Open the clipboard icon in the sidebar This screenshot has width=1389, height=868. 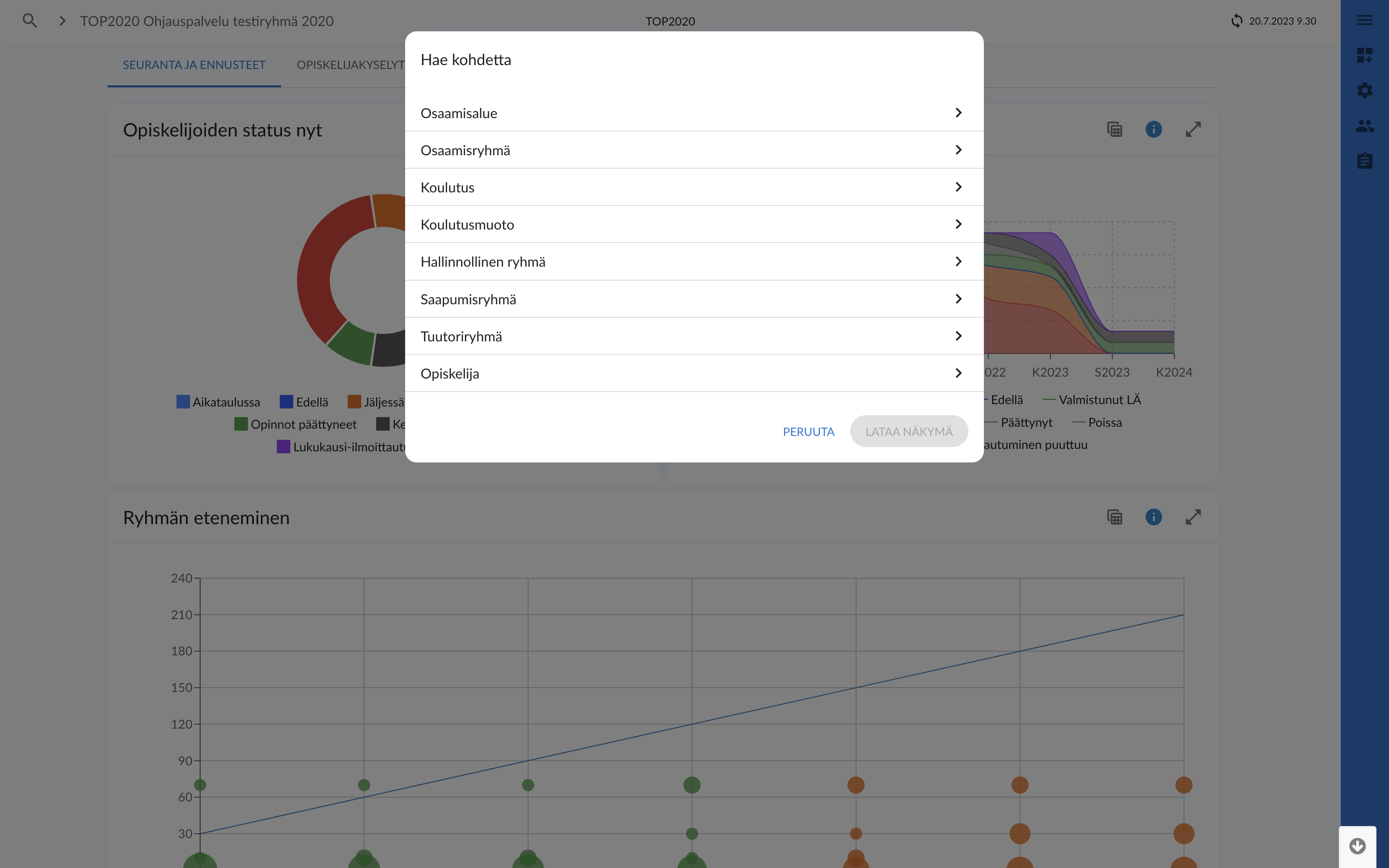1364,161
